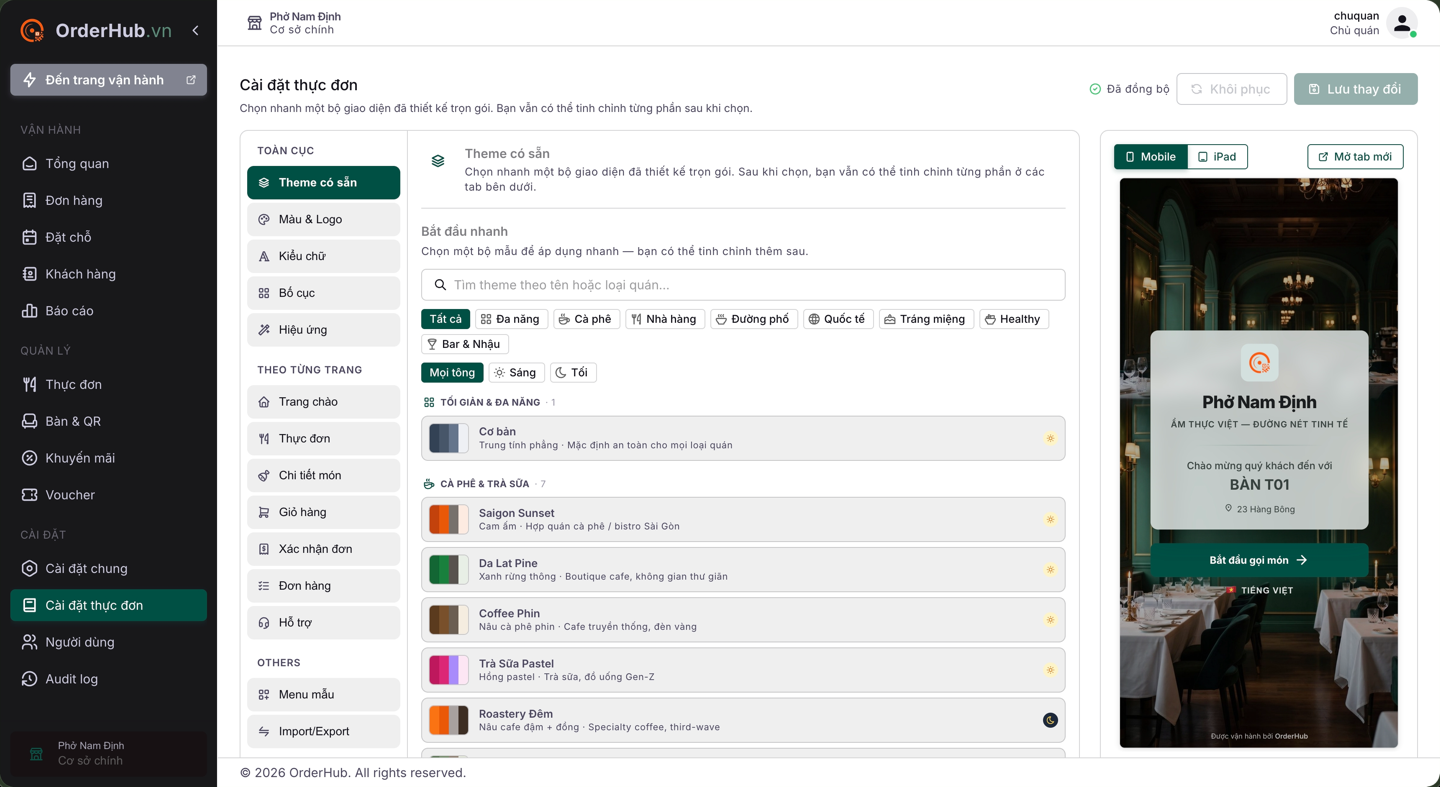Click the Mở tab mới button

1355,157
